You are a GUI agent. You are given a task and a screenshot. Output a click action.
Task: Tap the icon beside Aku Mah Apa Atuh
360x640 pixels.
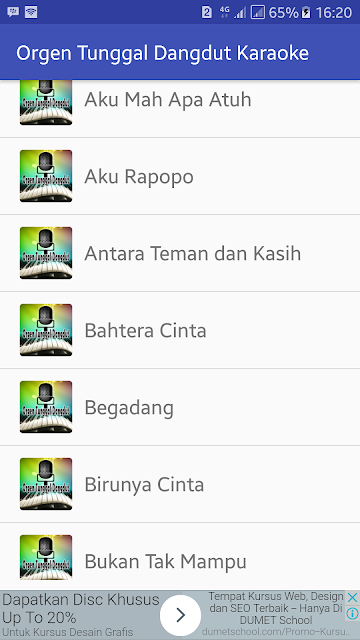pos(46,102)
